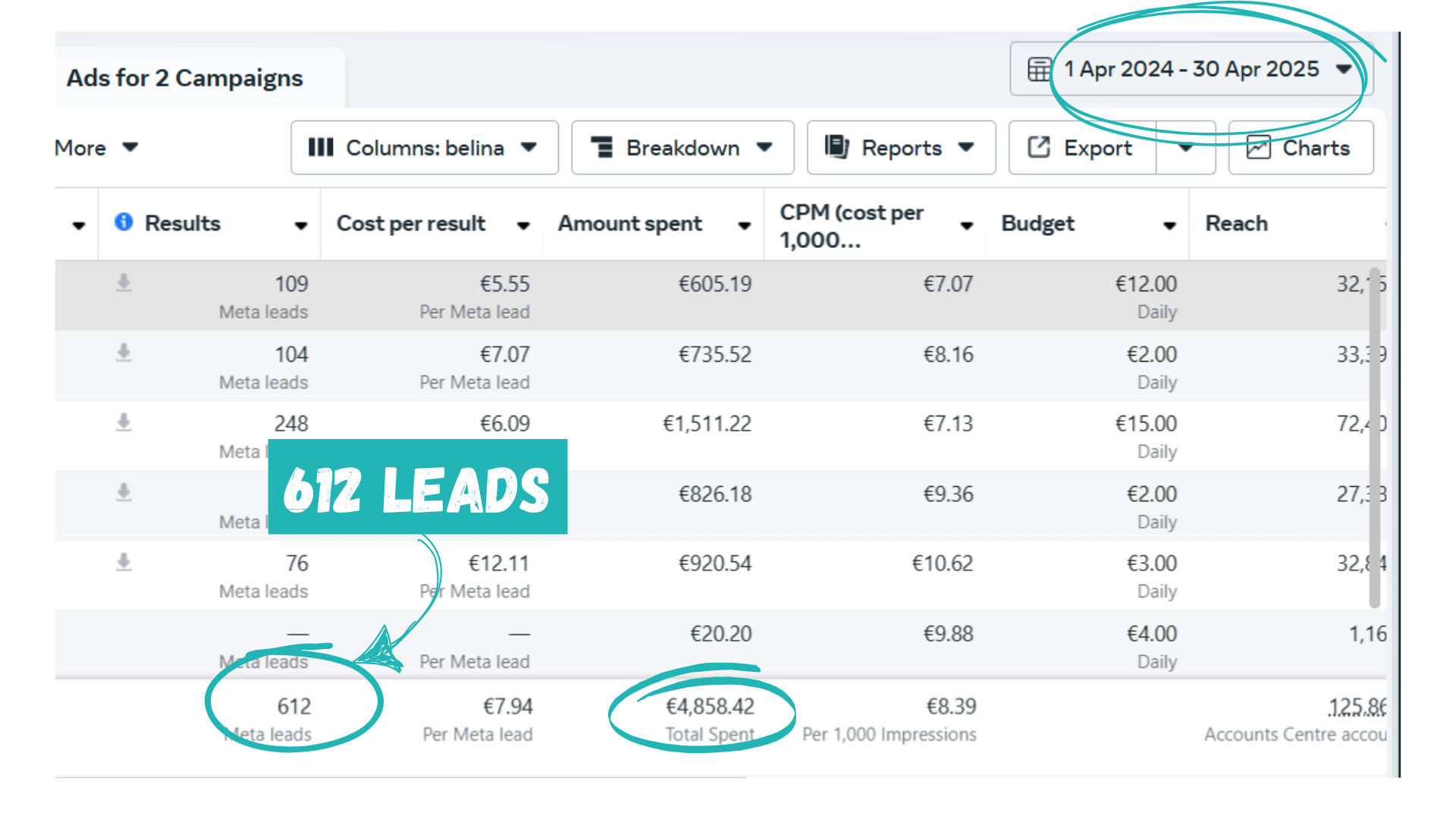Click download icon in the €826.18 row
1456x819 pixels.
point(124,492)
